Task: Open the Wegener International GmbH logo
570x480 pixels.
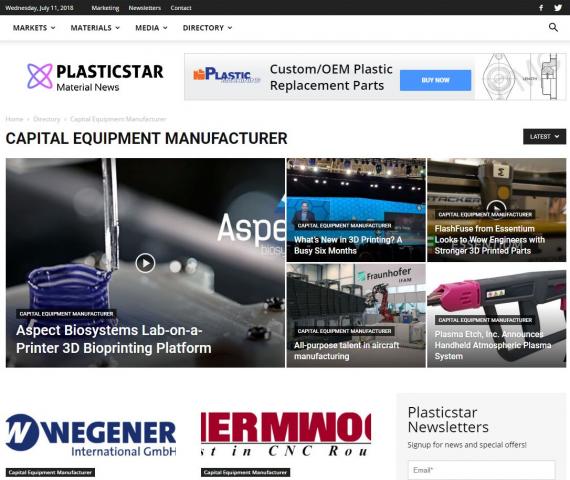Action: (91, 435)
